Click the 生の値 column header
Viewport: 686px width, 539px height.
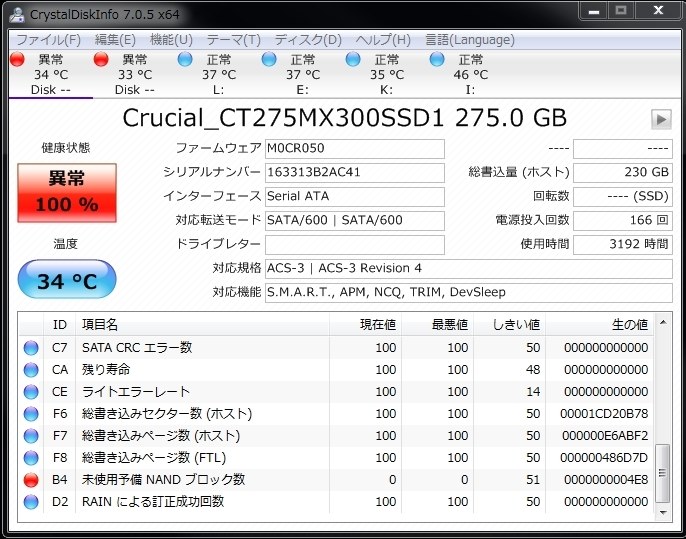(599, 325)
